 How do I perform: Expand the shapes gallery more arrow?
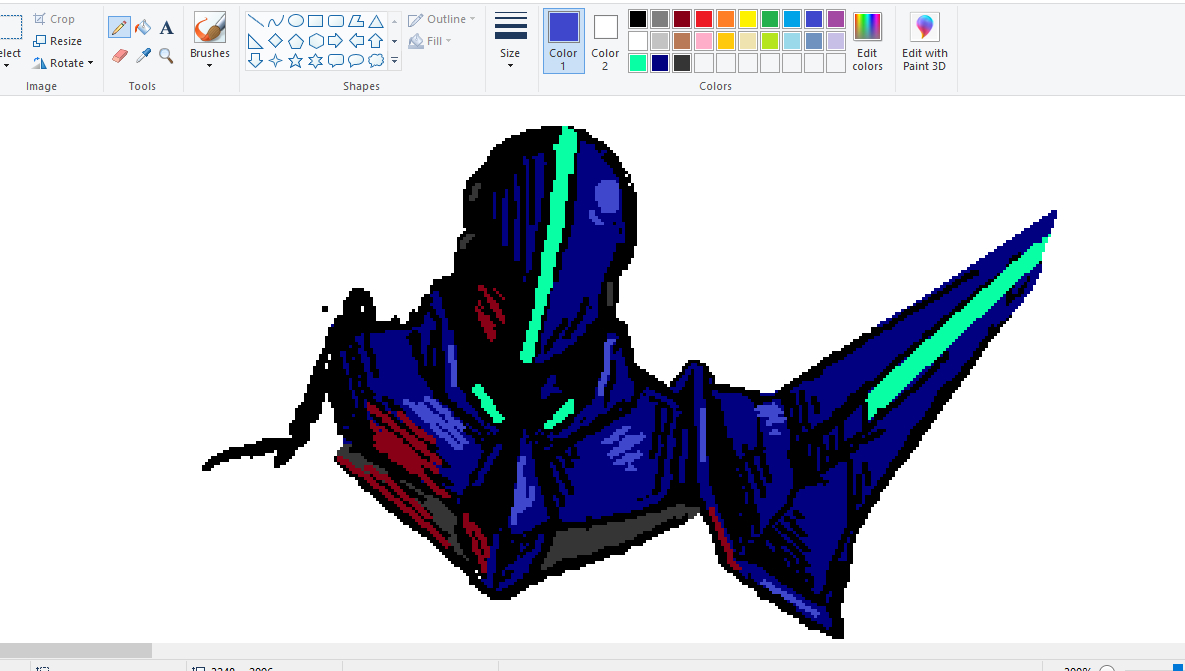point(395,61)
